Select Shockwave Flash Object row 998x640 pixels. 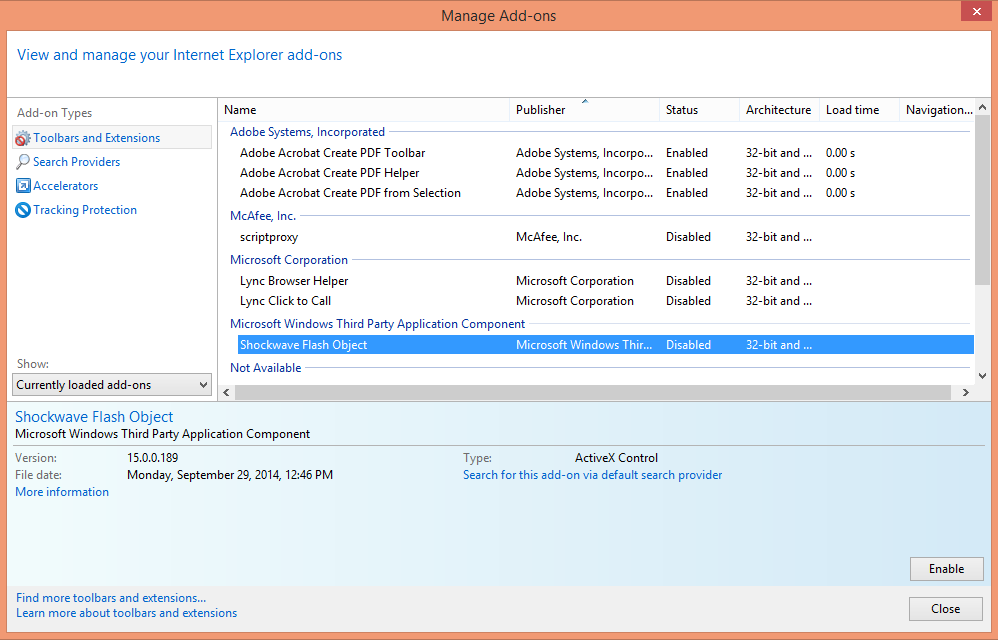point(605,345)
